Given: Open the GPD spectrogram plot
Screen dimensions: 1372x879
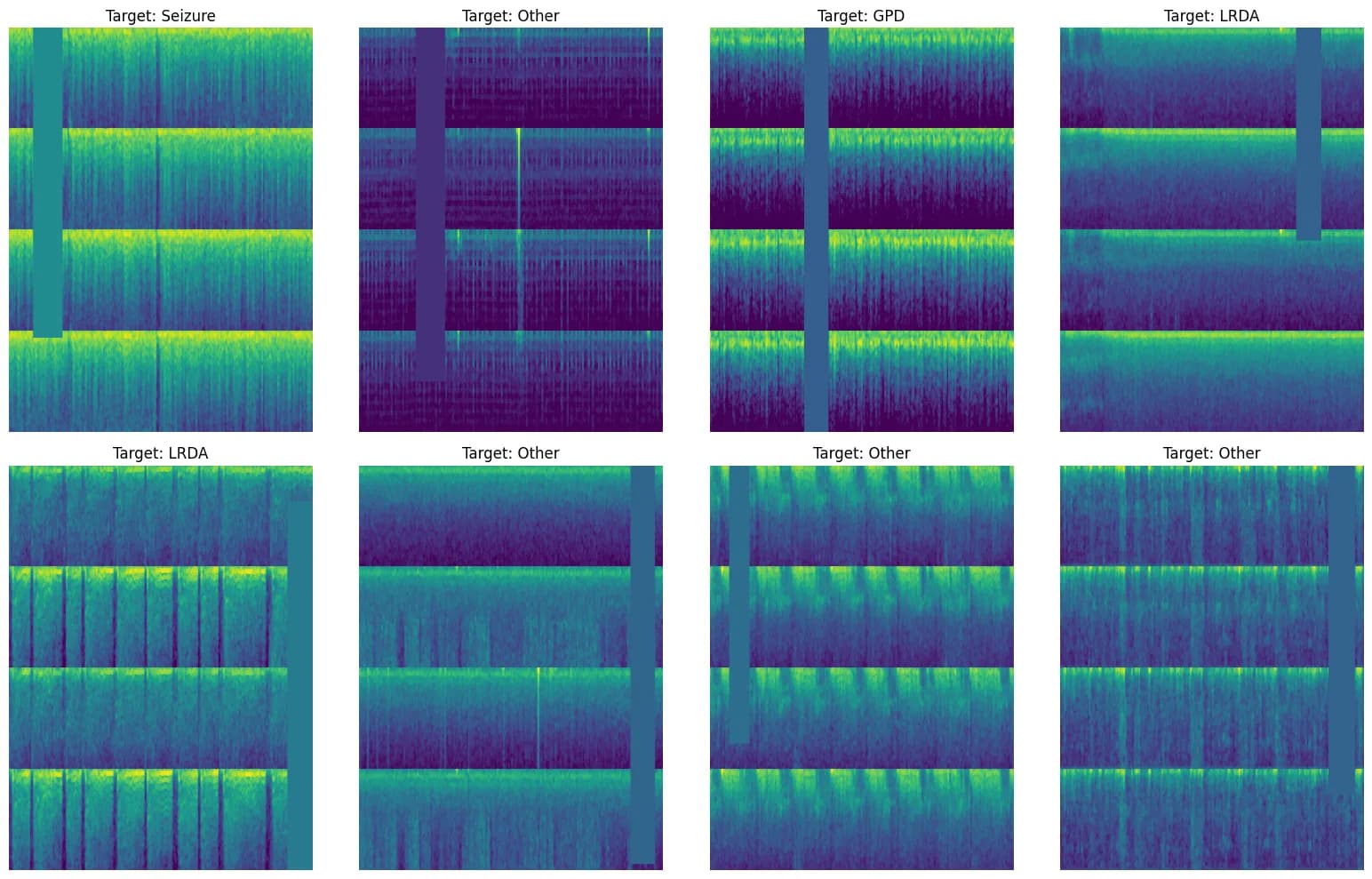Looking at the screenshot, I should 861,229.
